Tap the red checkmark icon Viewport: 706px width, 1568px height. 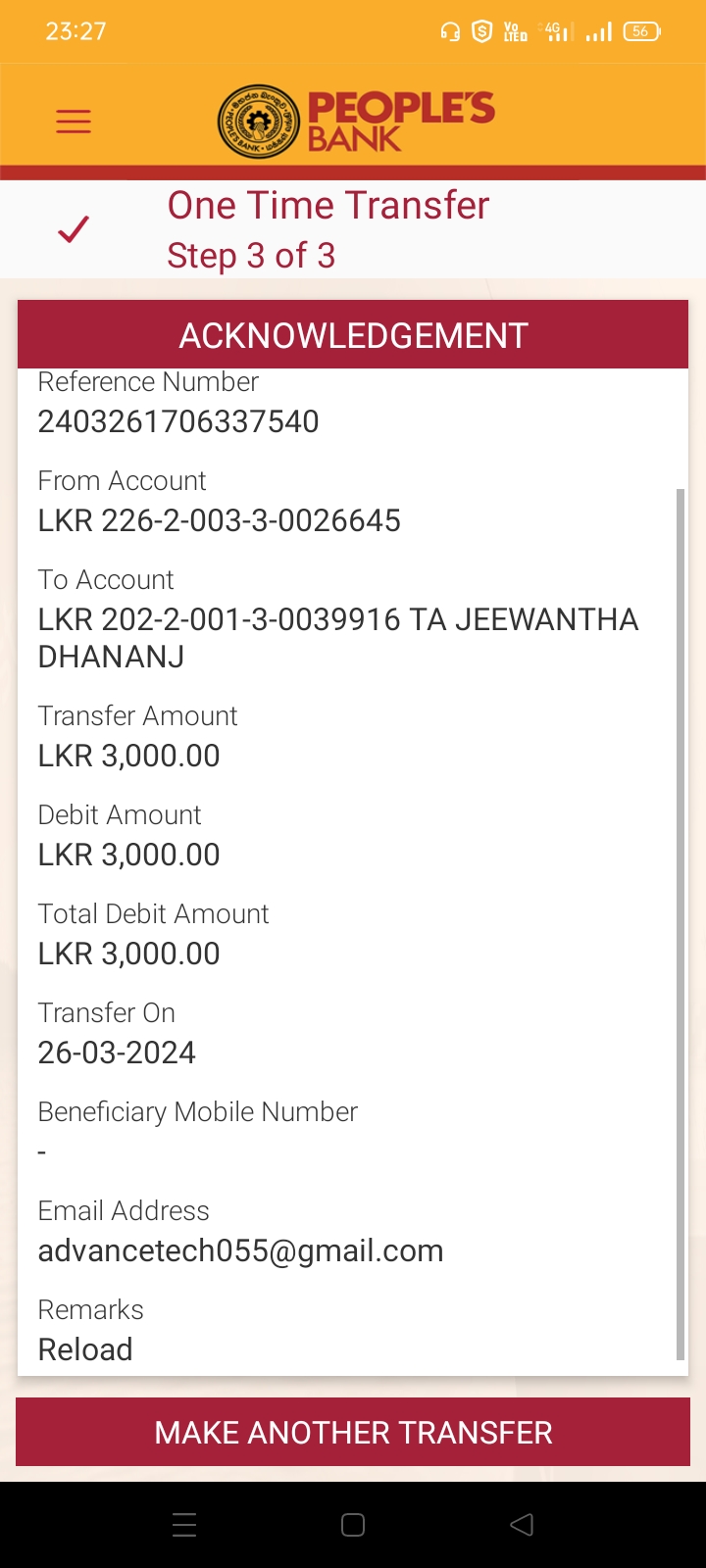pos(74,229)
